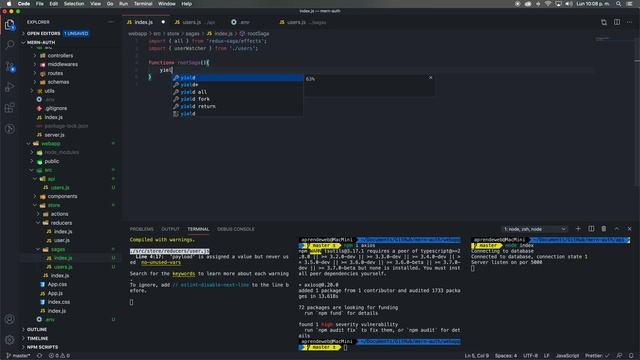This screenshot has height=360, width=640.
Task: Select the Terminal panel tab
Action: [x=198, y=229]
